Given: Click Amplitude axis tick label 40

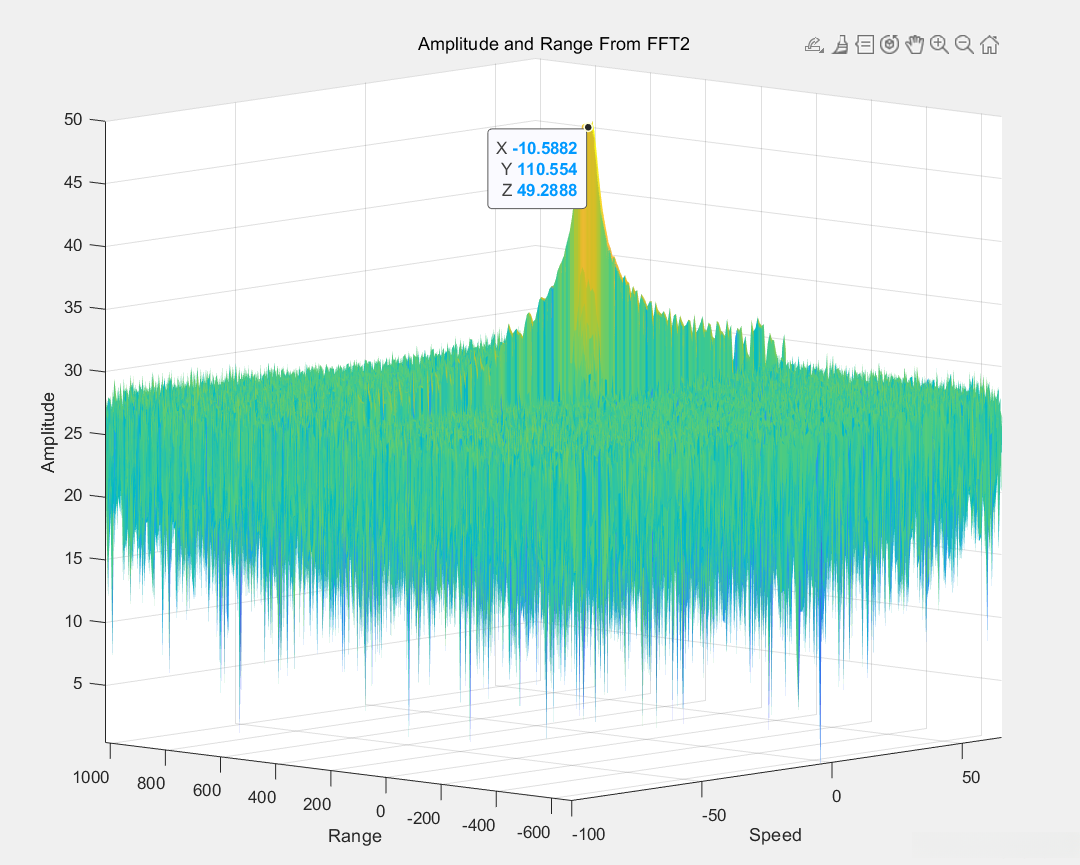Looking at the screenshot, I should tap(73, 245).
